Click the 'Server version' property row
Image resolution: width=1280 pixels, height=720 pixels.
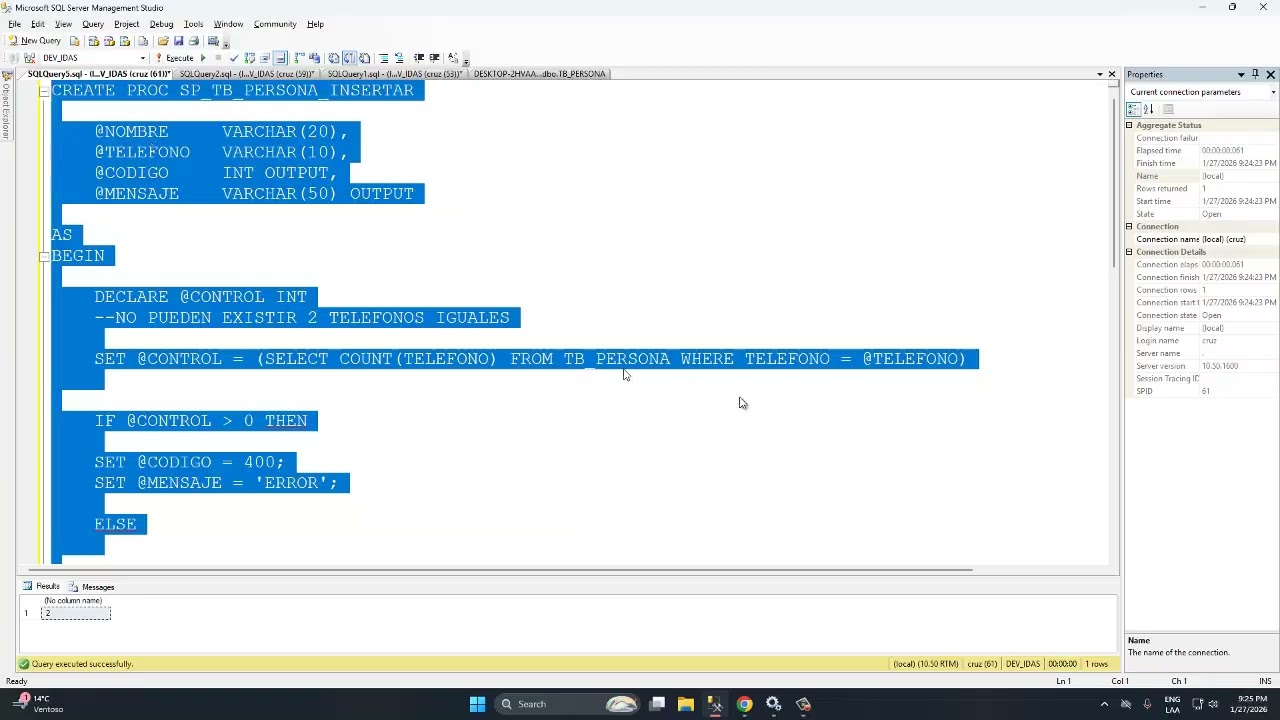1203,366
